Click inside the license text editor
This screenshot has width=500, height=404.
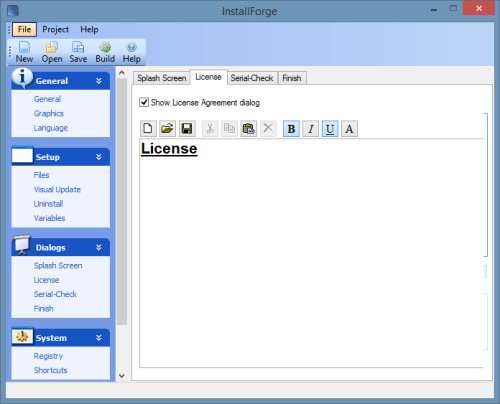coord(311,253)
